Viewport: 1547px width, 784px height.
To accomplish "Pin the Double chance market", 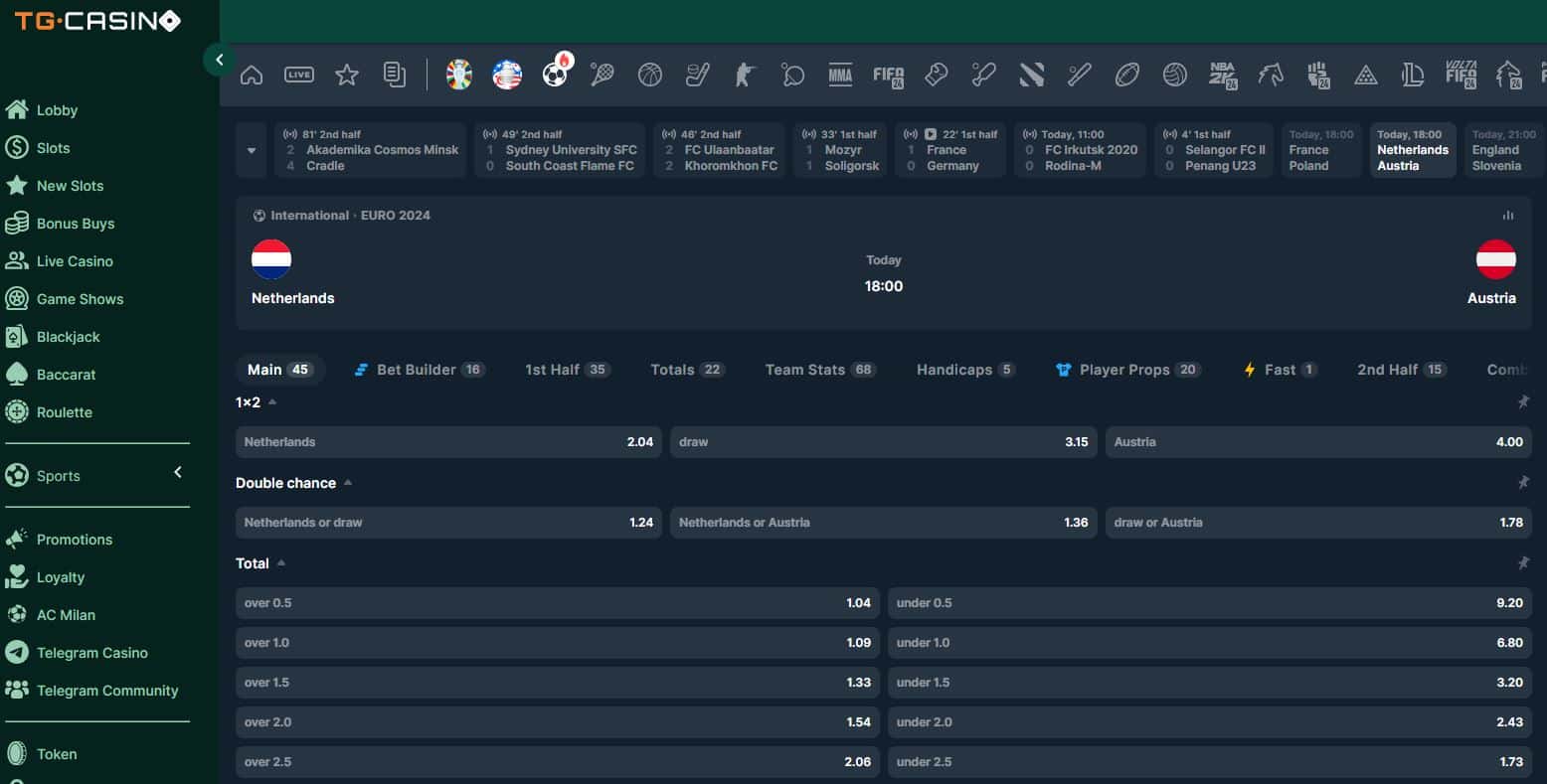I will [x=1523, y=483].
